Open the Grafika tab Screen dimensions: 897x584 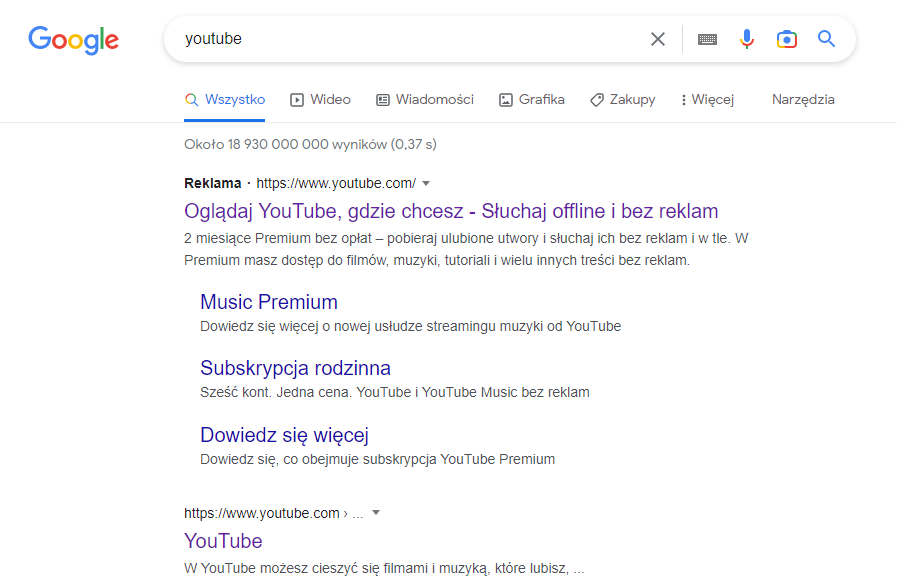click(532, 100)
